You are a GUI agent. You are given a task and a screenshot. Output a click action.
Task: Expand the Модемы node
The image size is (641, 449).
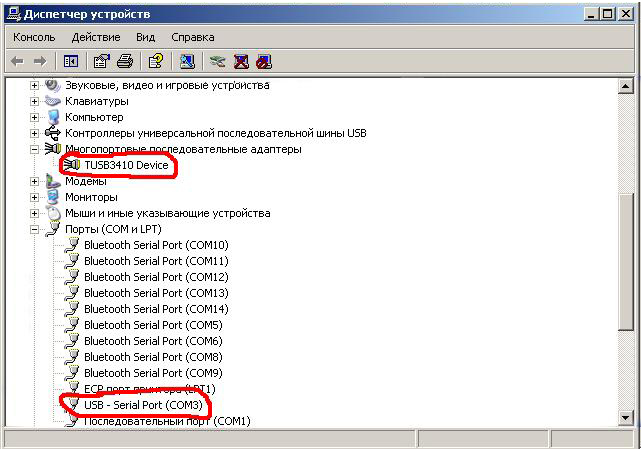(35, 181)
